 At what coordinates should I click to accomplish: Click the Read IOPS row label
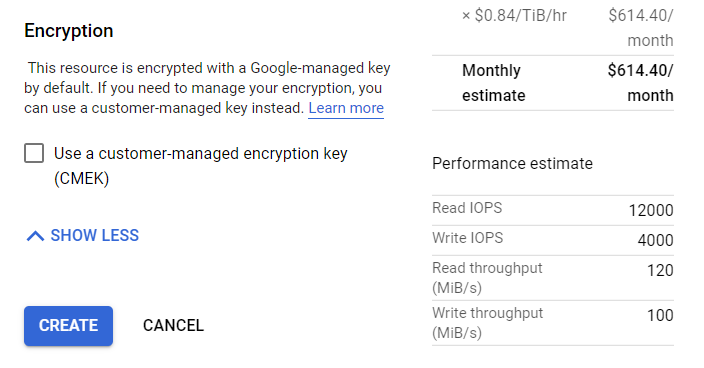(467, 208)
